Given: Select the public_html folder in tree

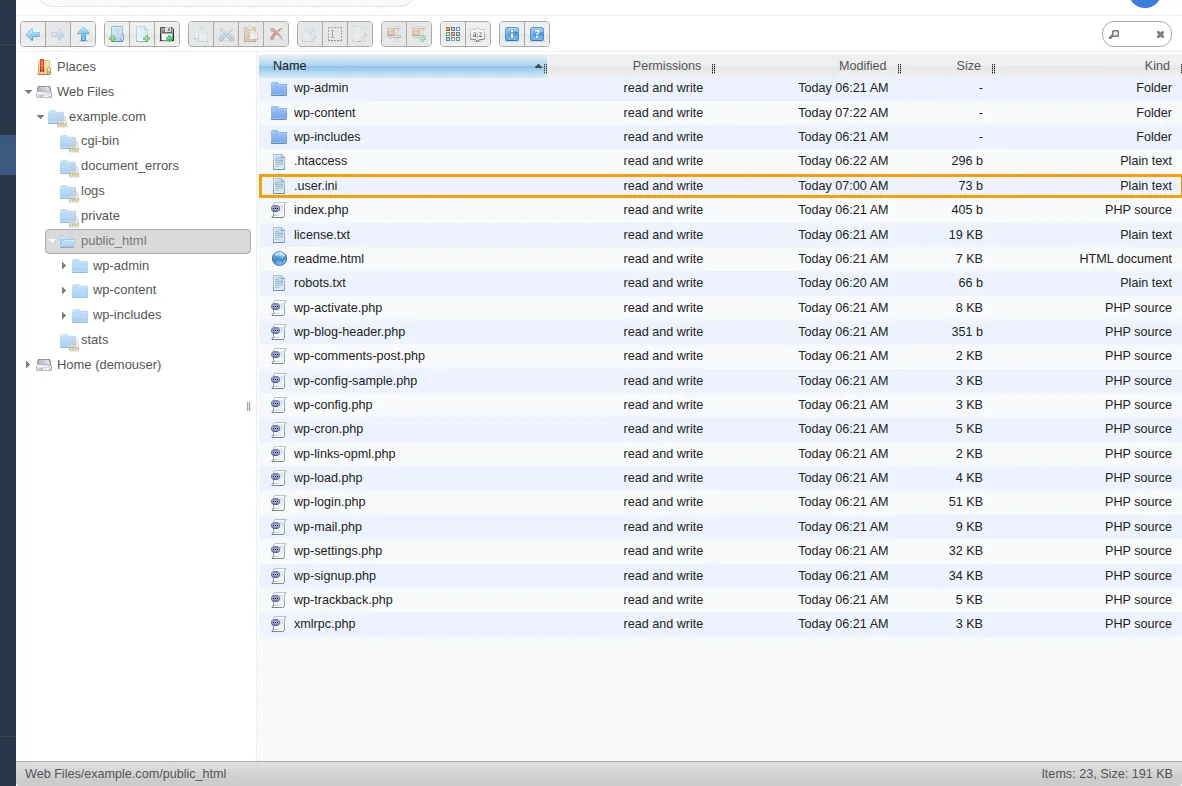Looking at the screenshot, I should (x=148, y=241).
